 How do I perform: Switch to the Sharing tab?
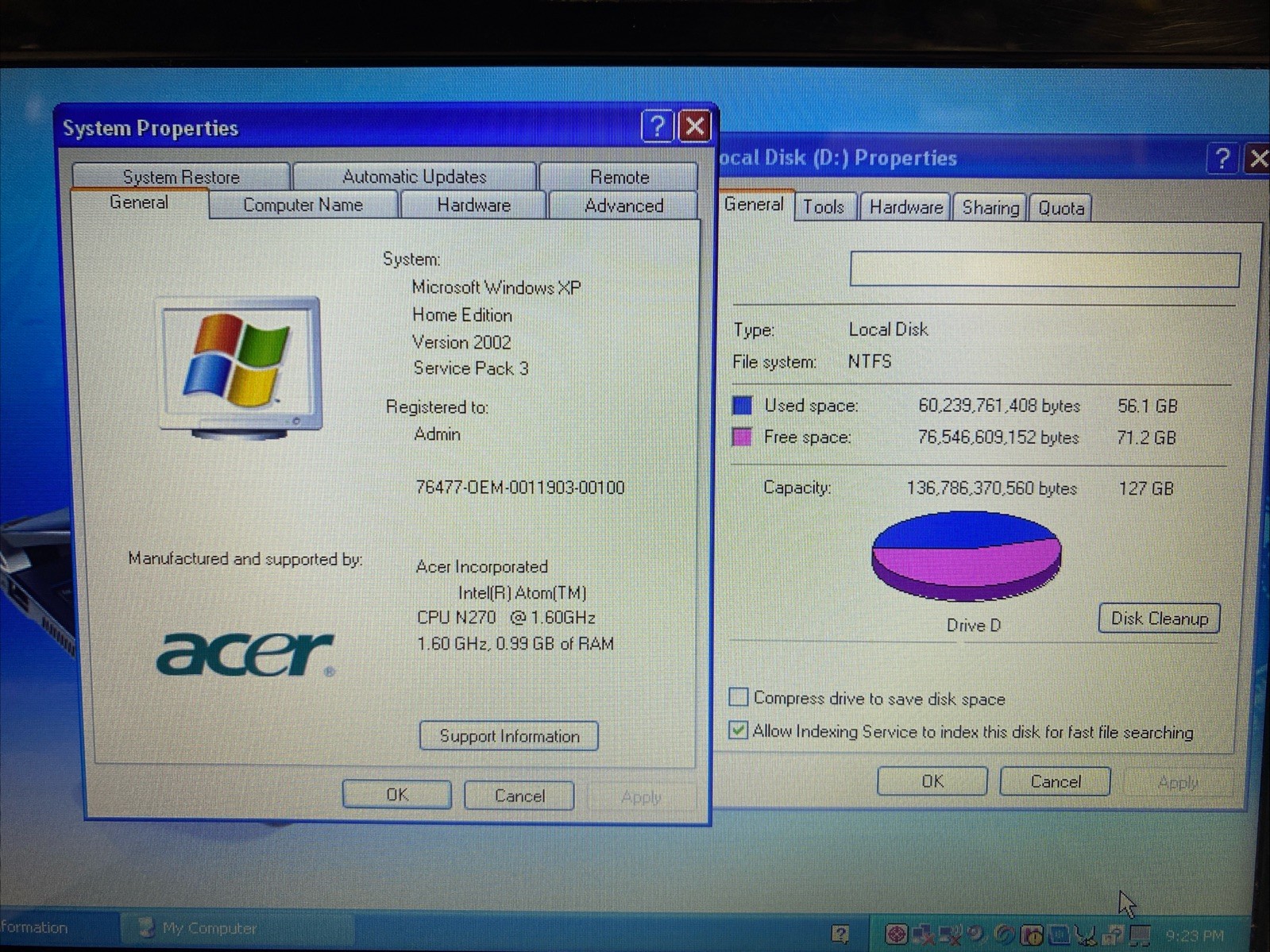pyautogui.click(x=990, y=207)
